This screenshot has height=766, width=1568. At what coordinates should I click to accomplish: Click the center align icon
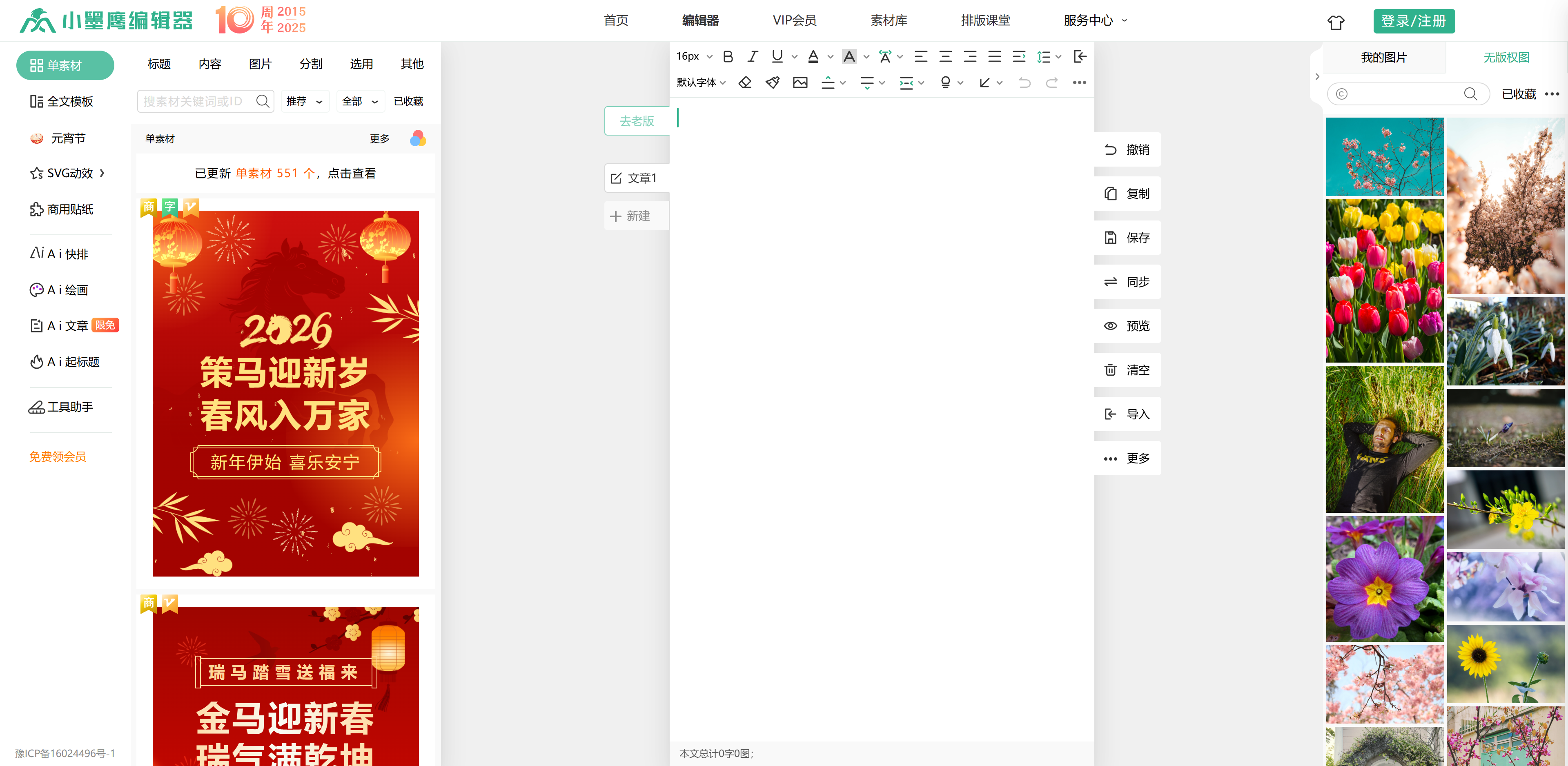(x=945, y=57)
